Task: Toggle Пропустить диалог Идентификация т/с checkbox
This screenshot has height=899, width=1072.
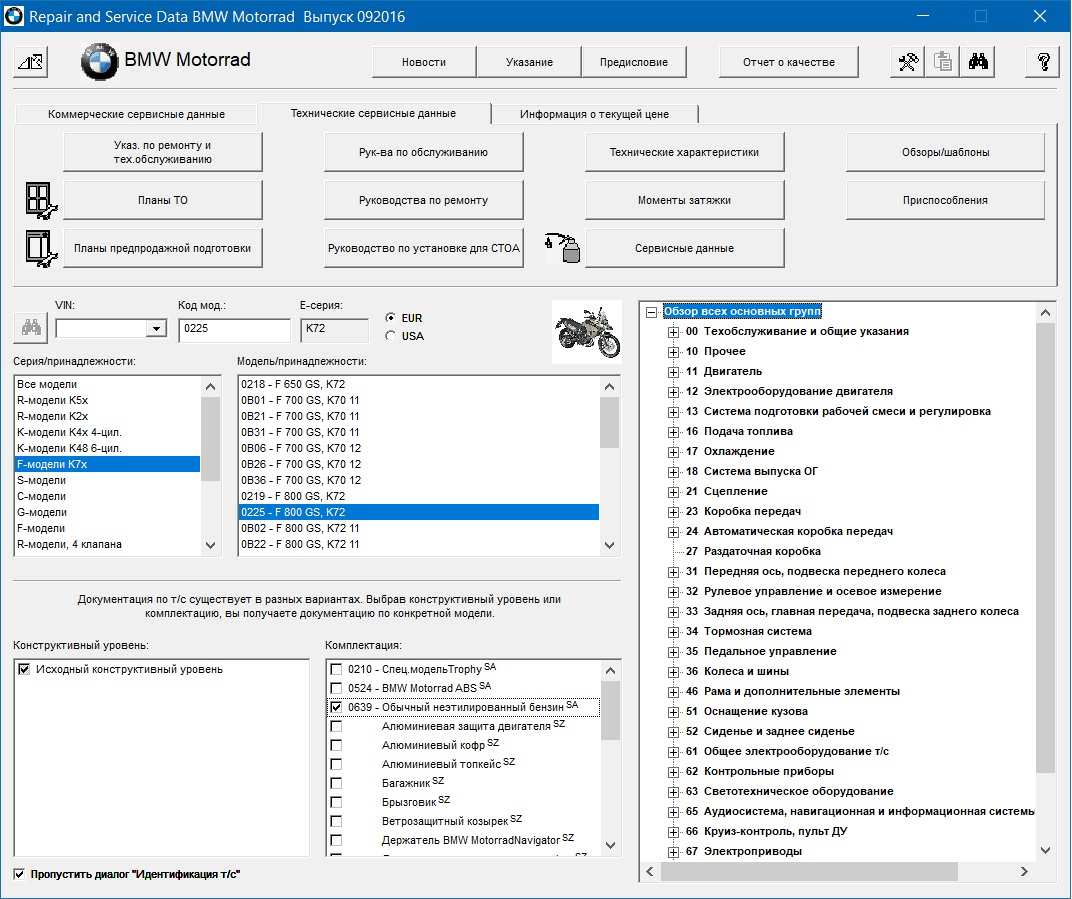Action: (x=19, y=874)
